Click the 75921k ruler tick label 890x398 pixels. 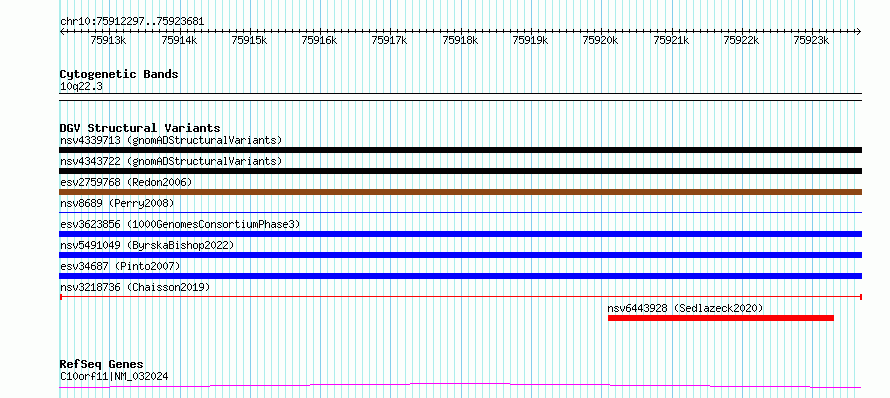[671, 40]
